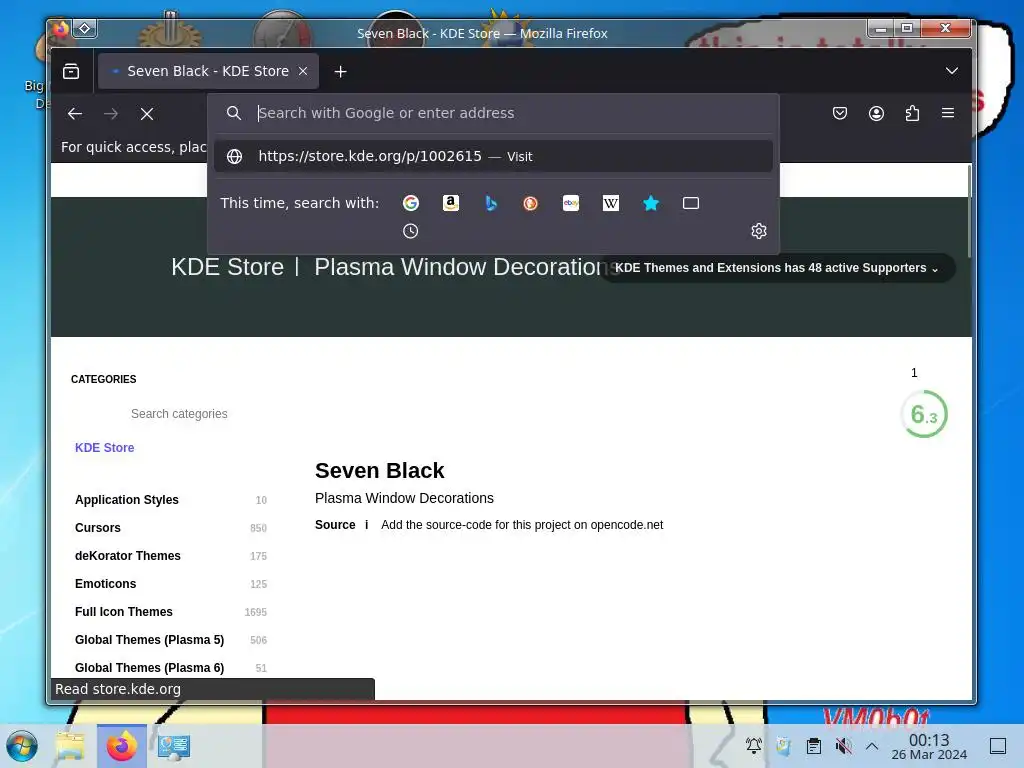Open a new tab with plus button

pos(340,71)
